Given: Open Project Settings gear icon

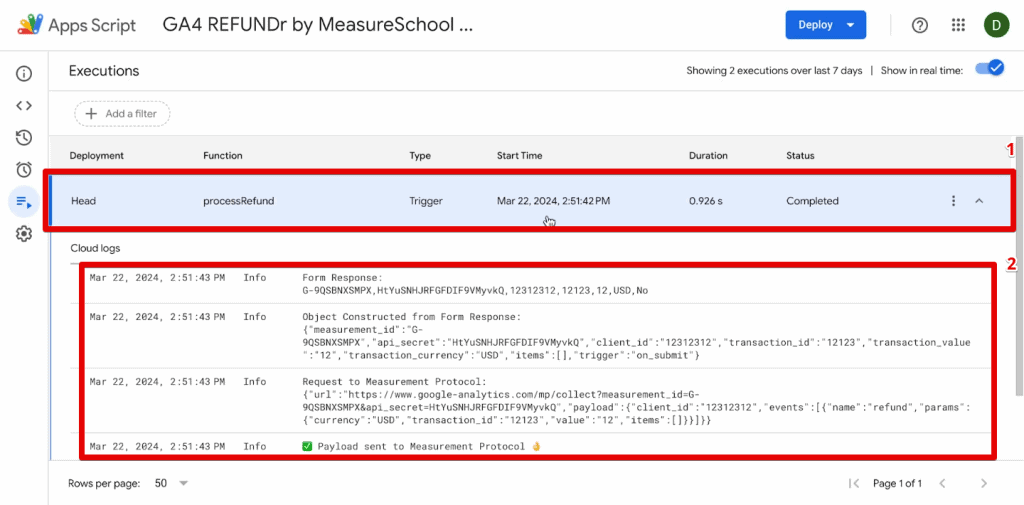Looking at the screenshot, I should point(24,233).
